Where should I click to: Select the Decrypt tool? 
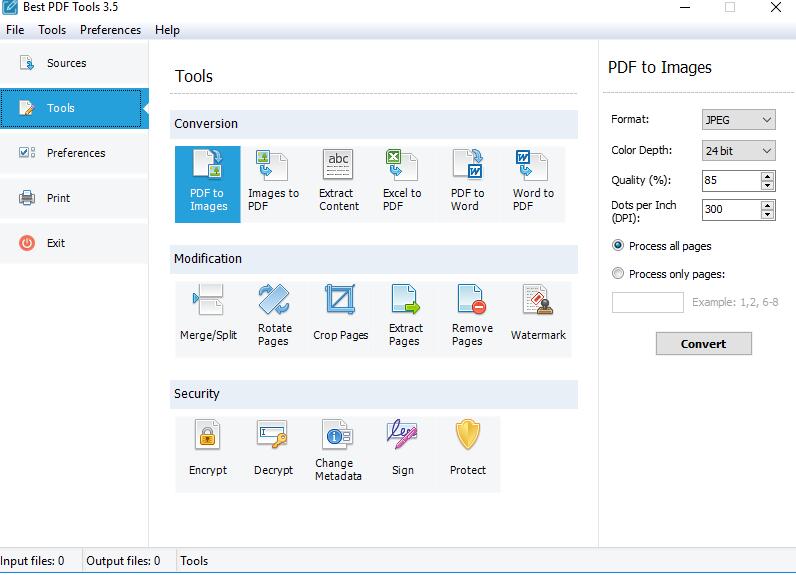tap(273, 454)
